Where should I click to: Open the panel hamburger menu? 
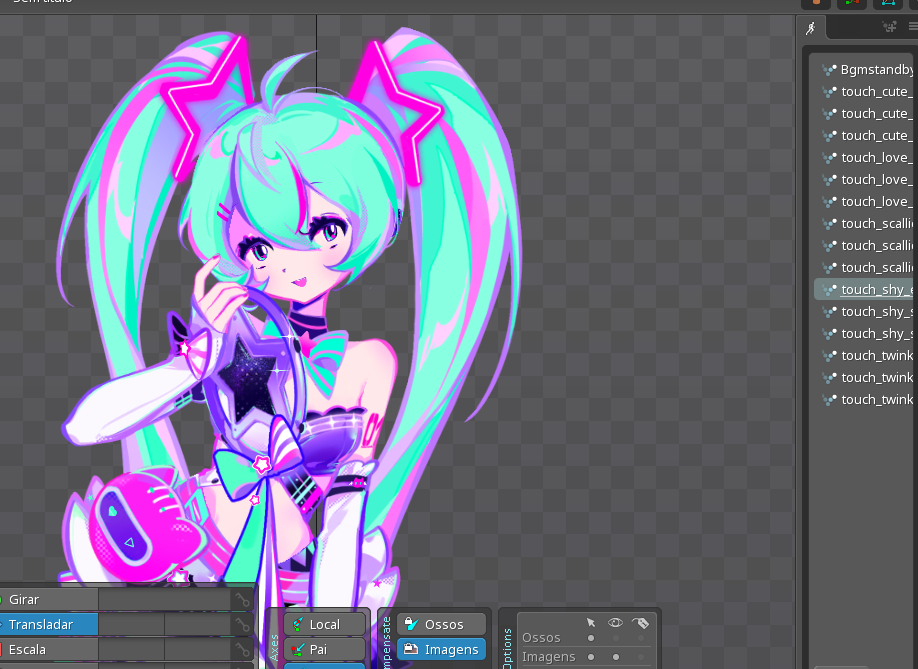coord(913,28)
